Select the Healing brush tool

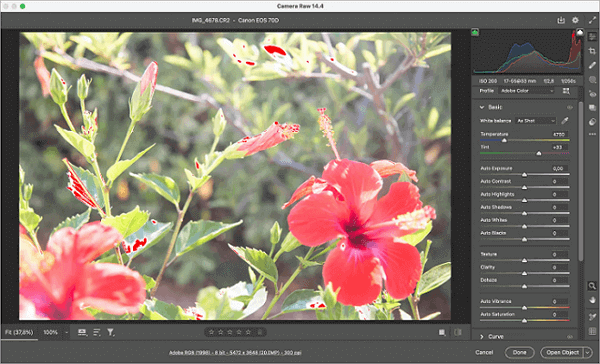point(592,65)
